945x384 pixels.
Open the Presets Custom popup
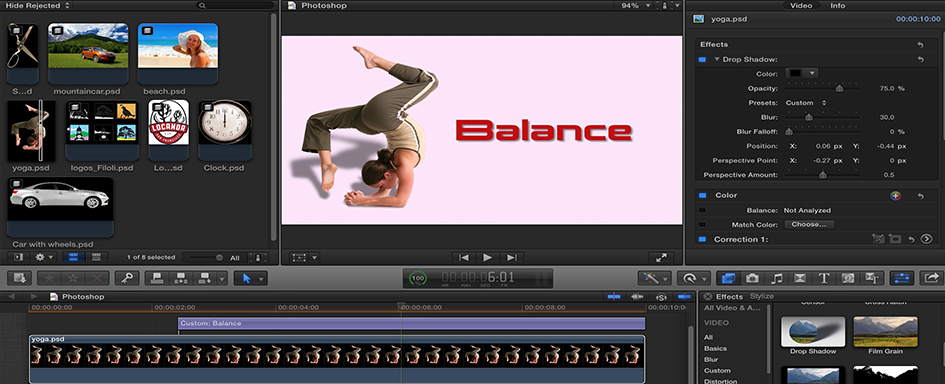805,102
